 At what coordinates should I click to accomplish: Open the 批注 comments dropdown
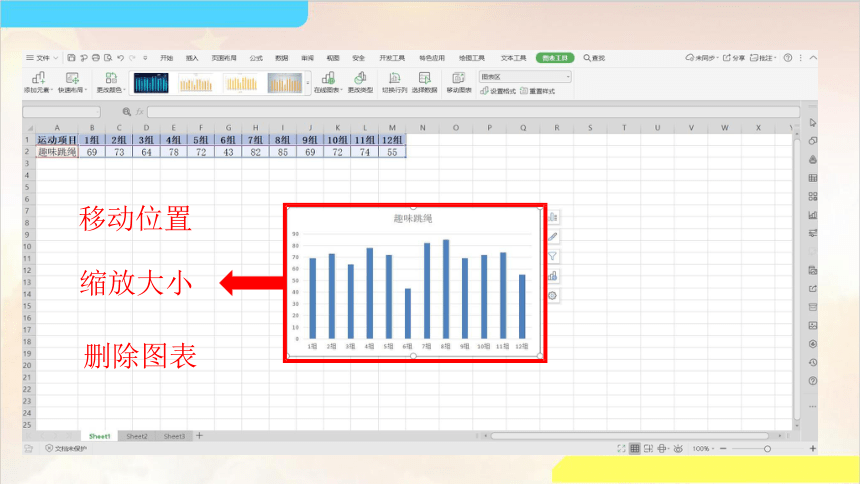[763, 58]
